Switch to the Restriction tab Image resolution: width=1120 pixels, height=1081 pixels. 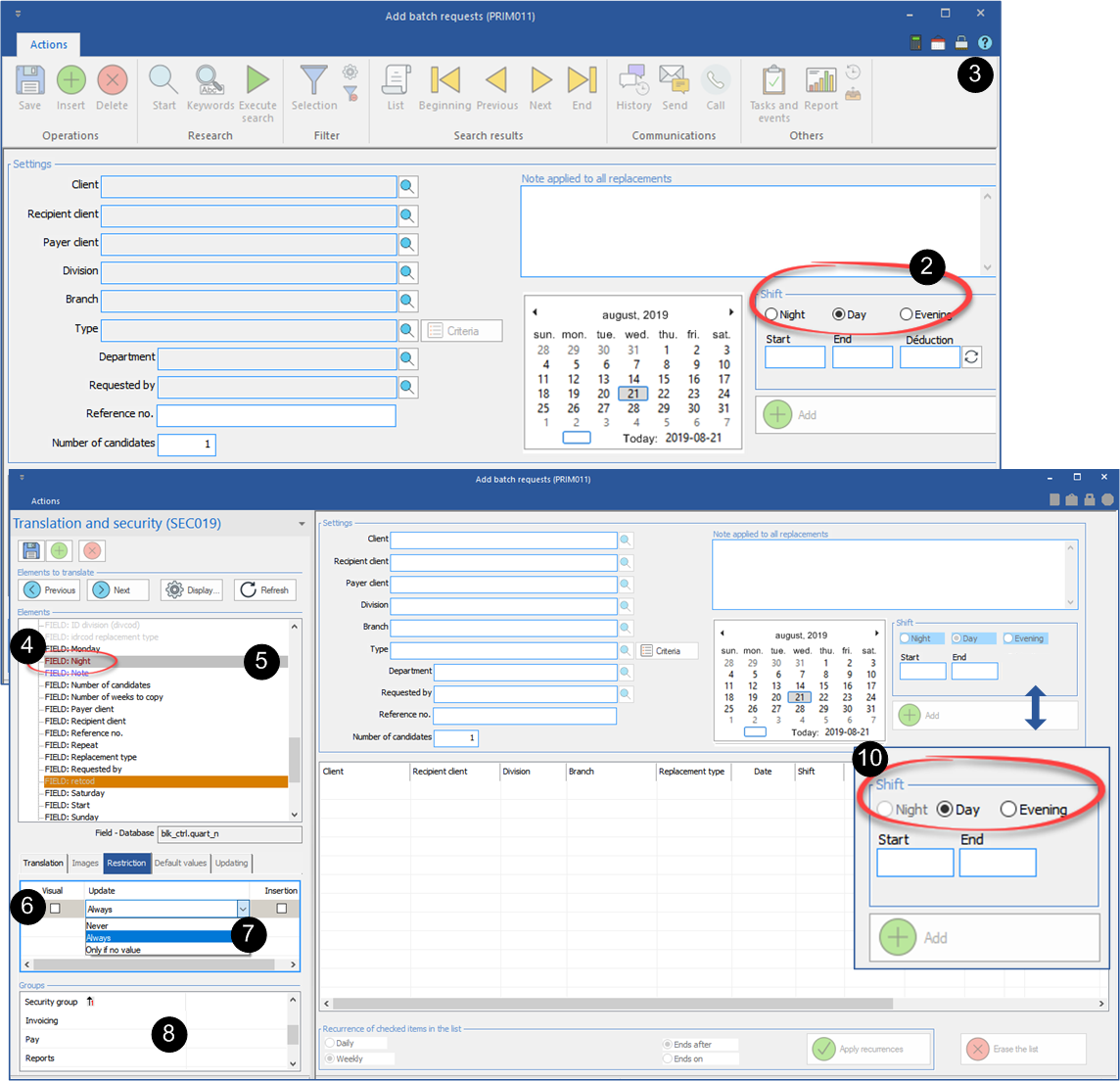pyautogui.click(x=126, y=863)
